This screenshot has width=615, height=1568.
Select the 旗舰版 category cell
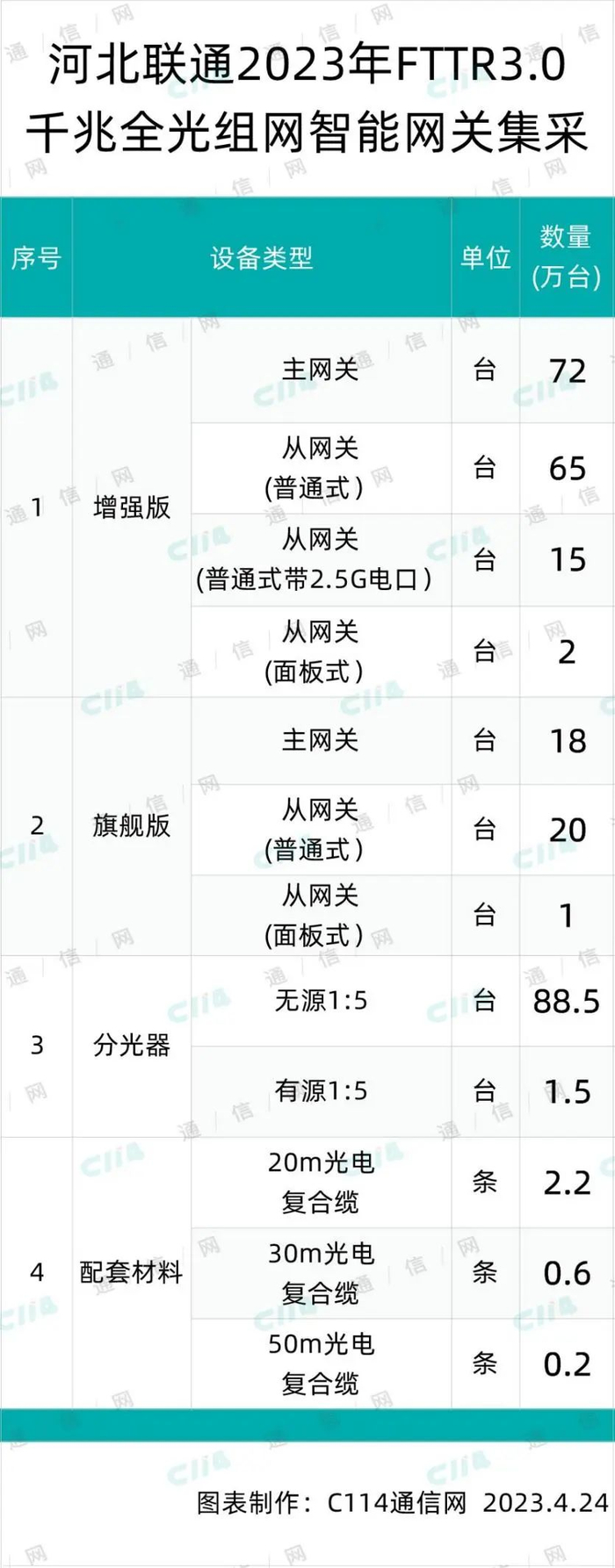[x=132, y=825]
